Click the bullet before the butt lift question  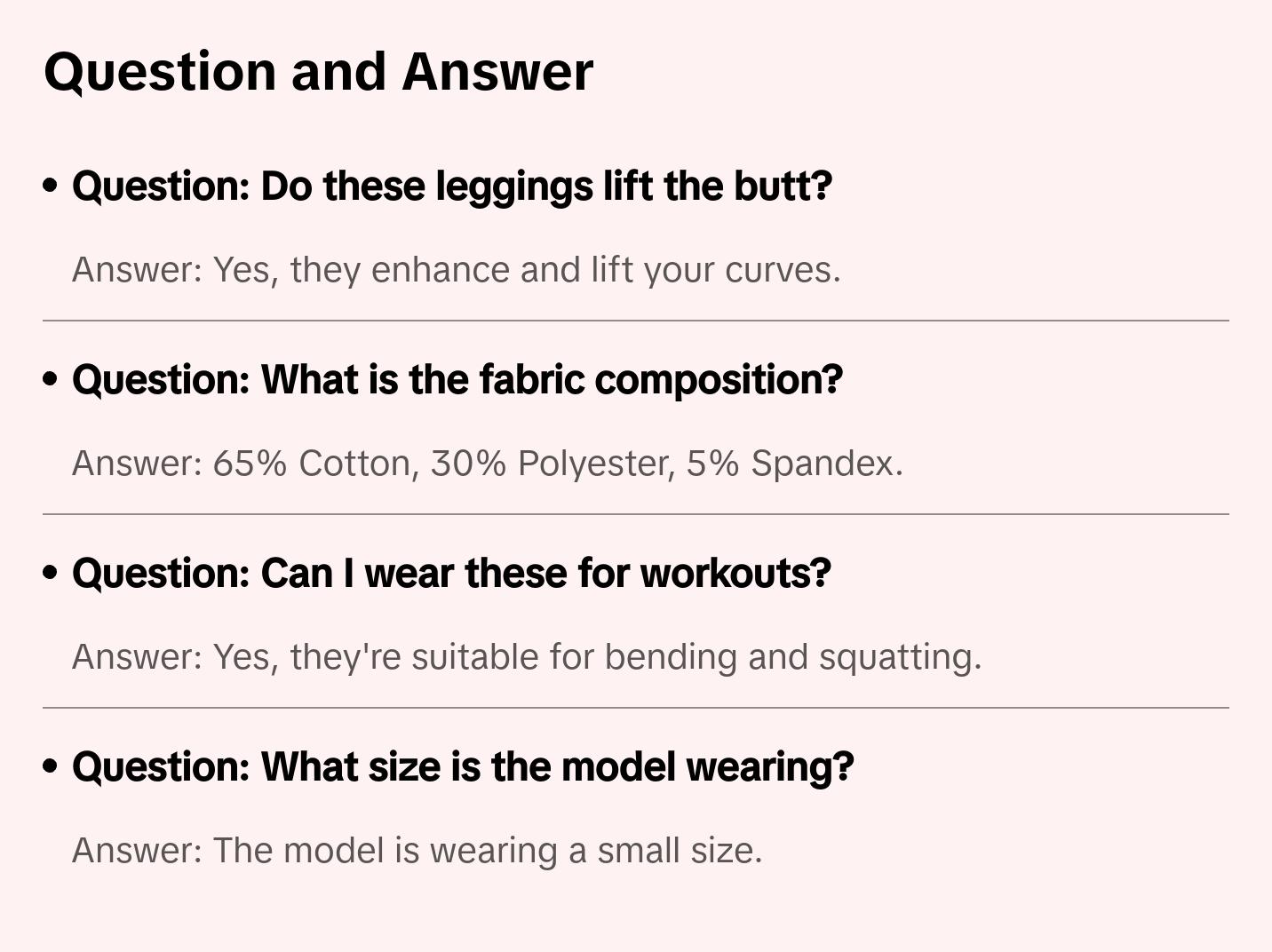point(51,186)
